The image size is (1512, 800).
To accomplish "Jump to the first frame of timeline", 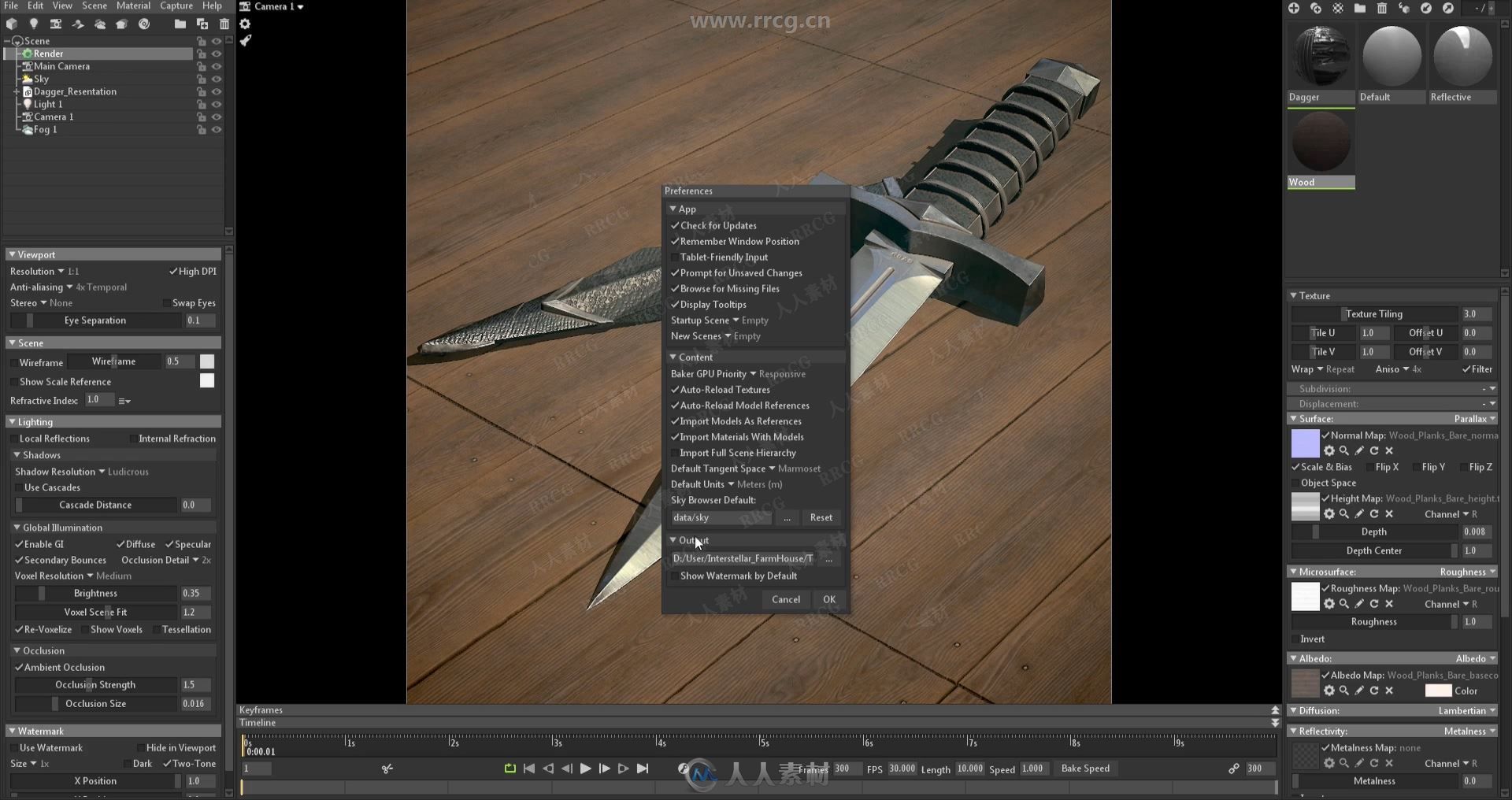I will [529, 769].
